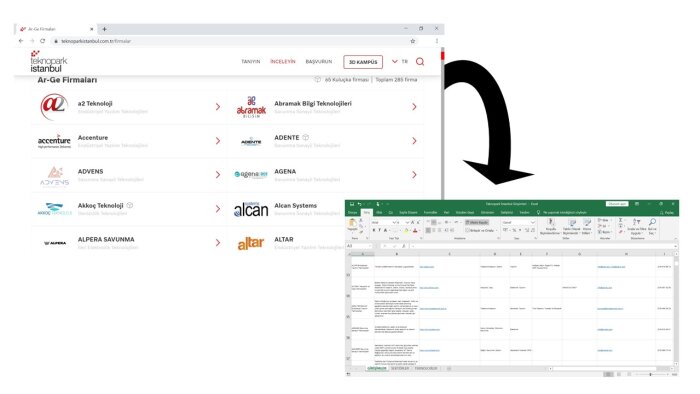Click the a2 Teknoloji logo
700x394 pixels.
click(x=54, y=107)
